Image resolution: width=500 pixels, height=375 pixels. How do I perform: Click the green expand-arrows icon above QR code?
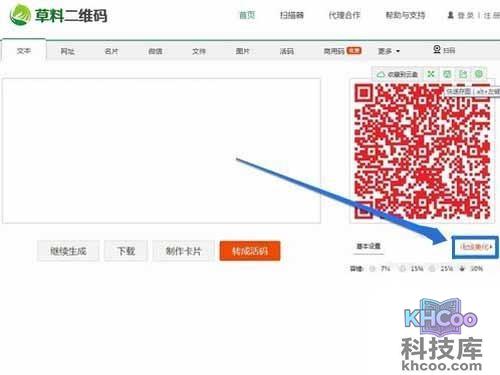(431, 74)
